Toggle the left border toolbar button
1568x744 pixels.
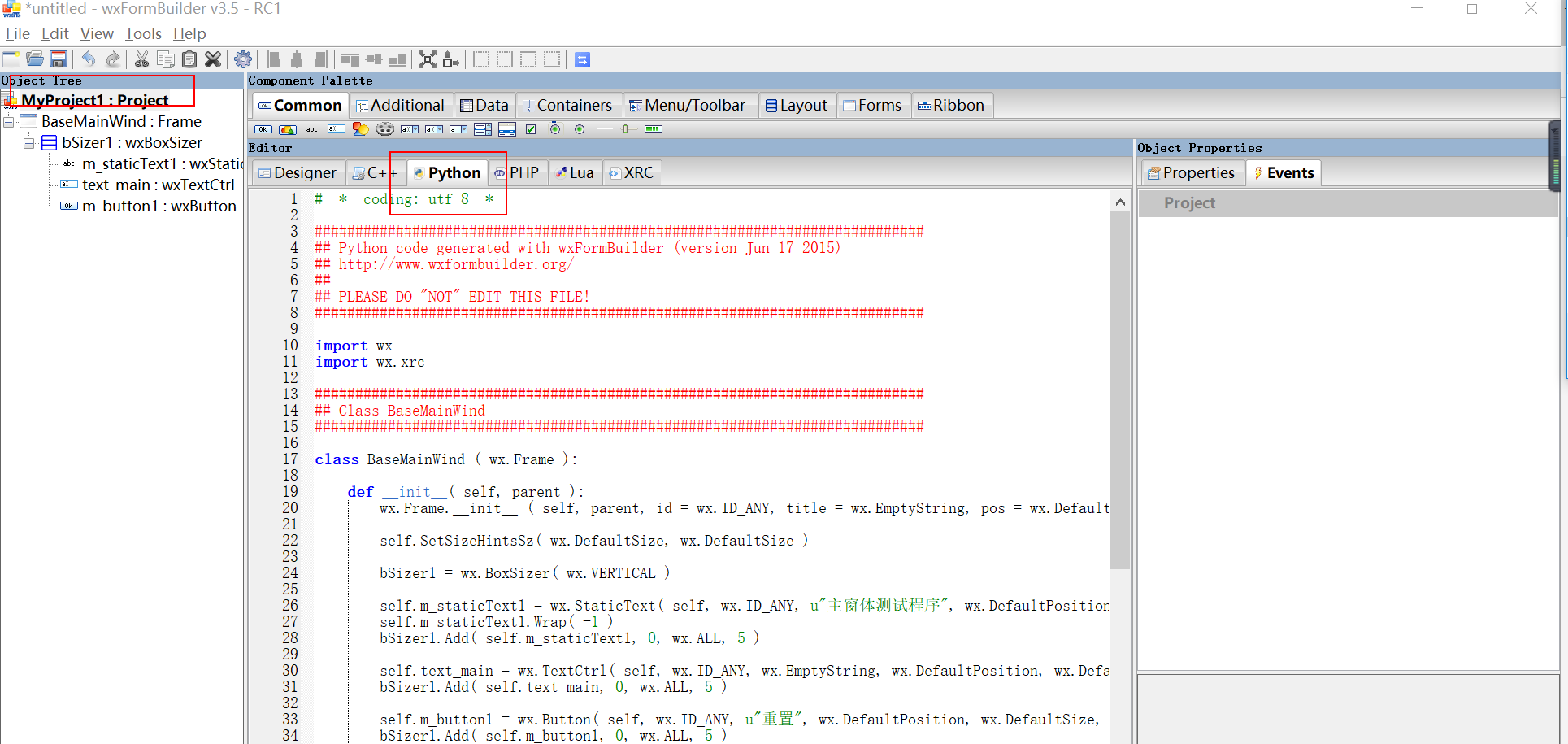481,59
